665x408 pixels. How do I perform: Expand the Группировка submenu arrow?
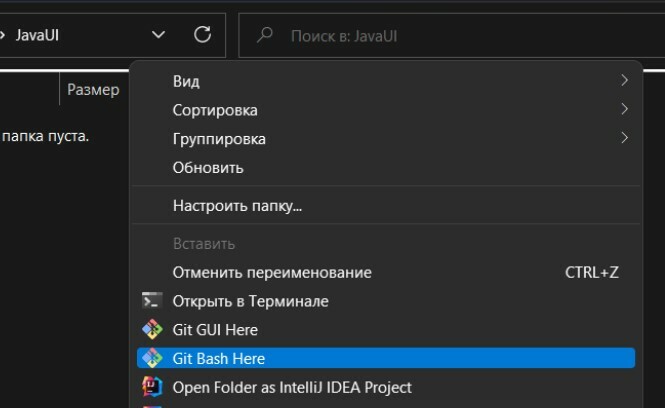pos(624,138)
